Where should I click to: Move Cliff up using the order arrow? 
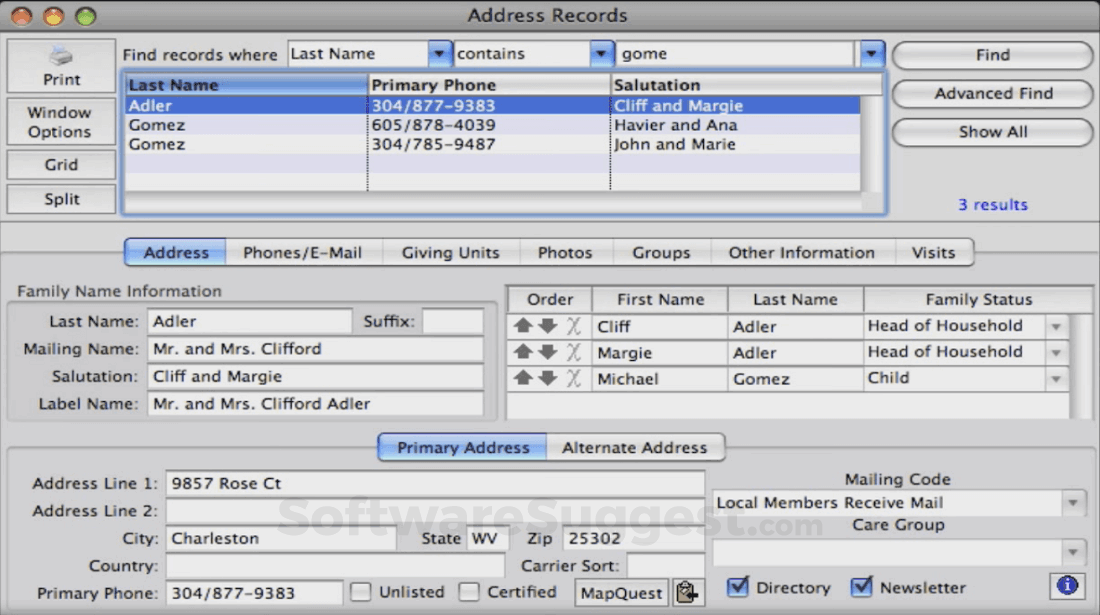[524, 325]
